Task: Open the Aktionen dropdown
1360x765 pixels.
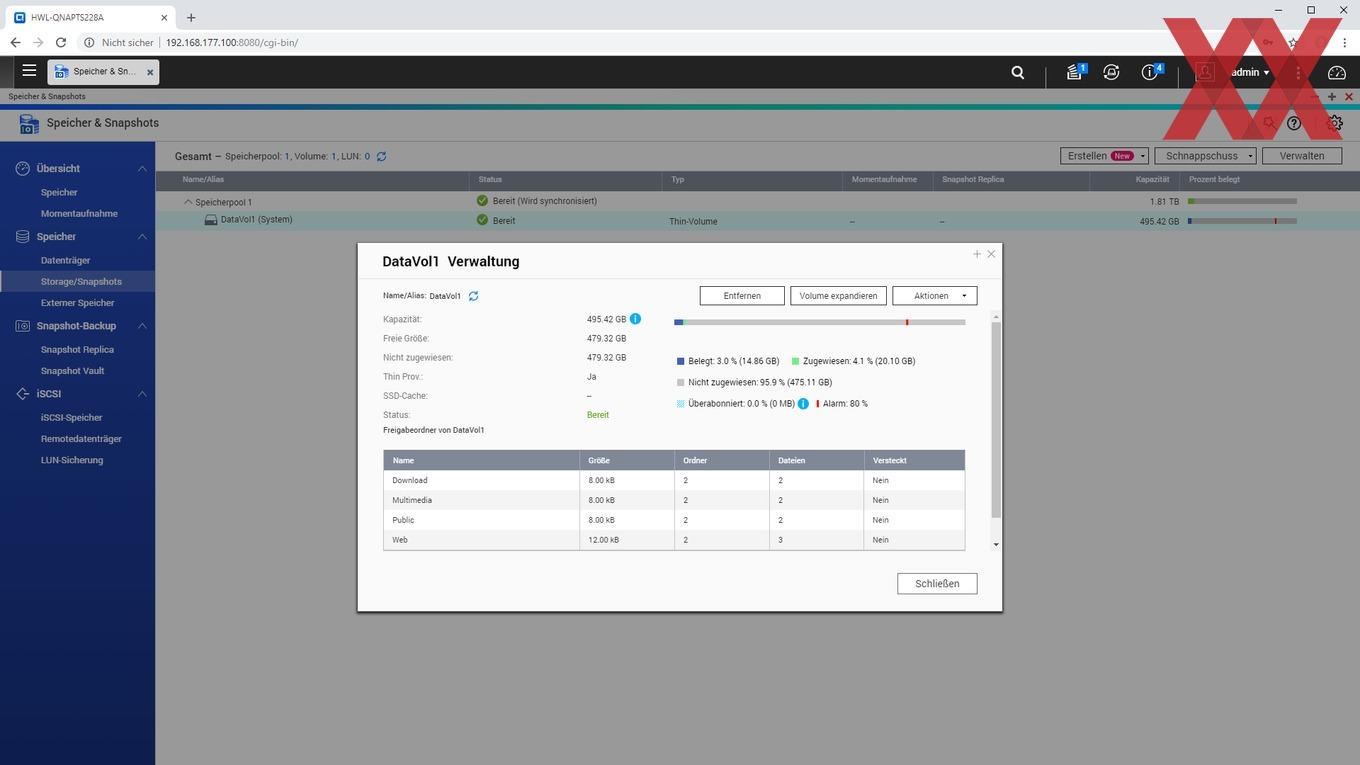Action: click(x=934, y=296)
